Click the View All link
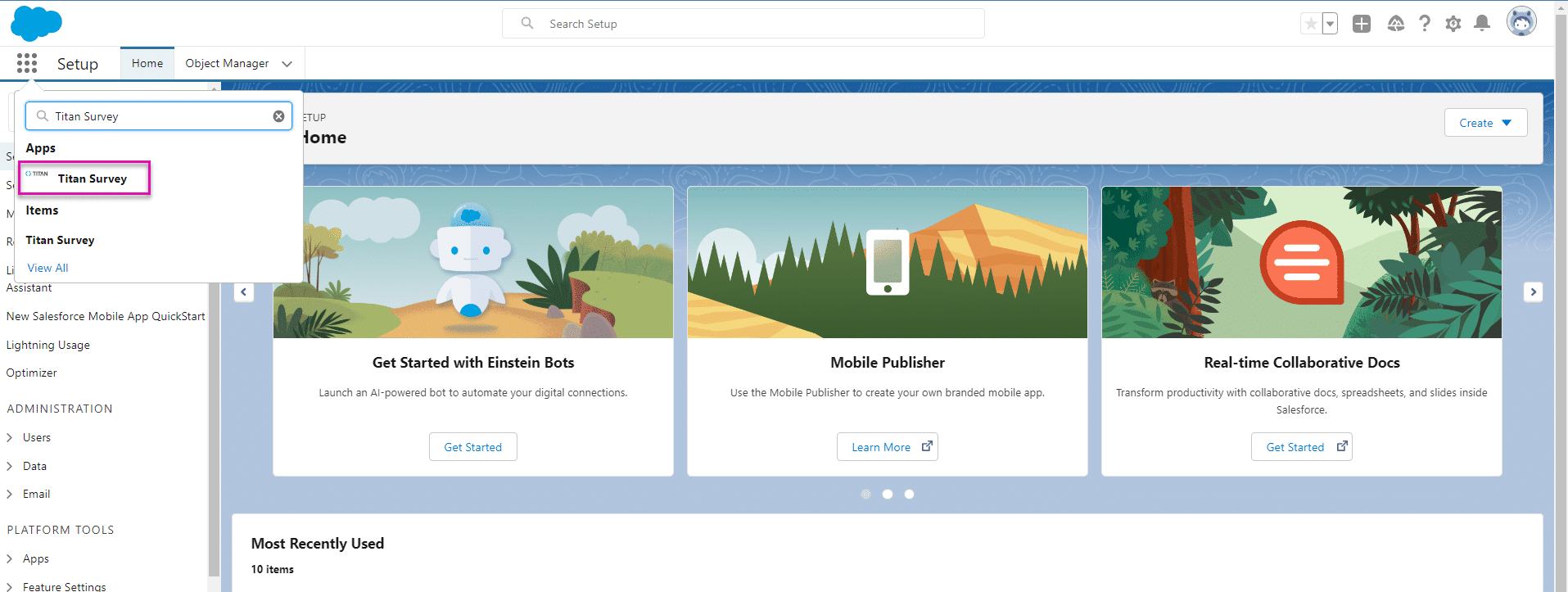This screenshot has height=592, width=1568. (x=47, y=268)
